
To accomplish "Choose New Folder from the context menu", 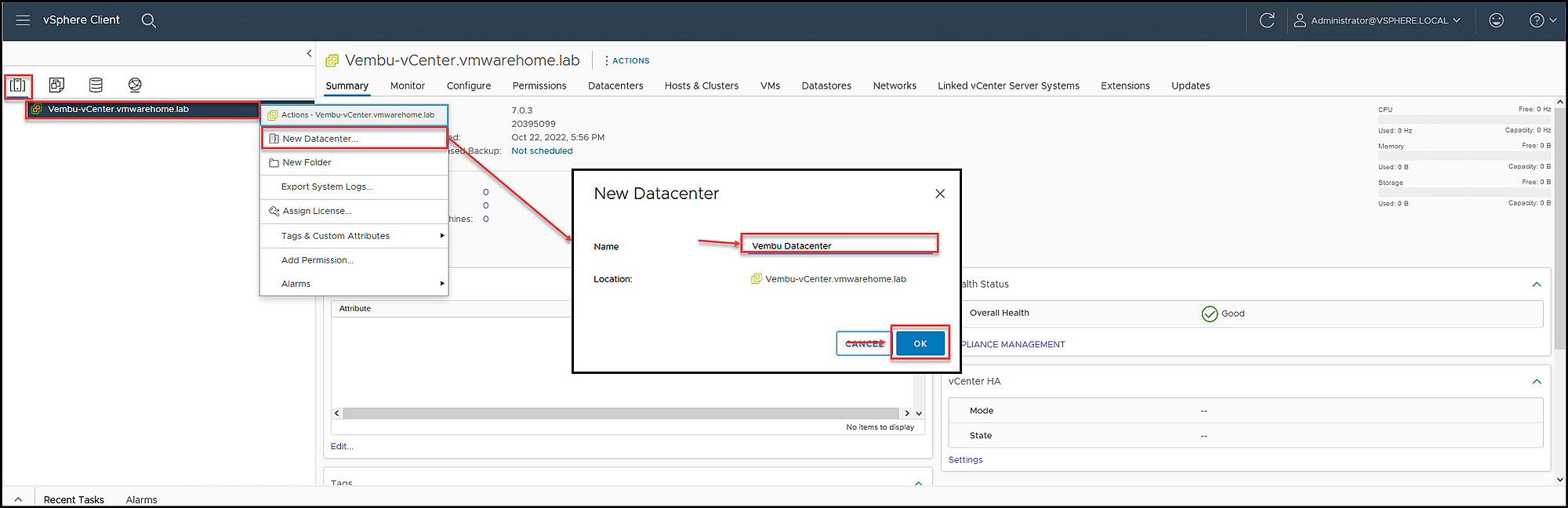I will pos(354,162).
